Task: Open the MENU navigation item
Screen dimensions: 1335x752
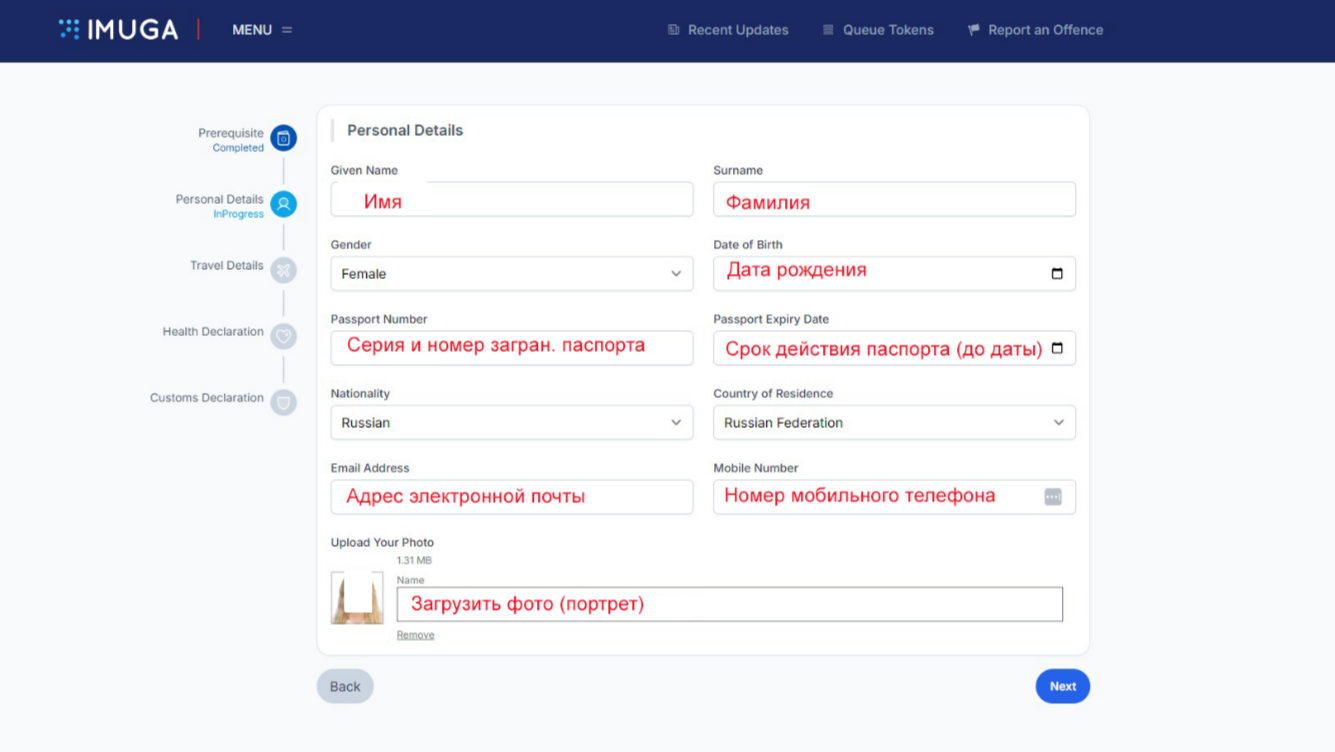Action: [x=262, y=30]
